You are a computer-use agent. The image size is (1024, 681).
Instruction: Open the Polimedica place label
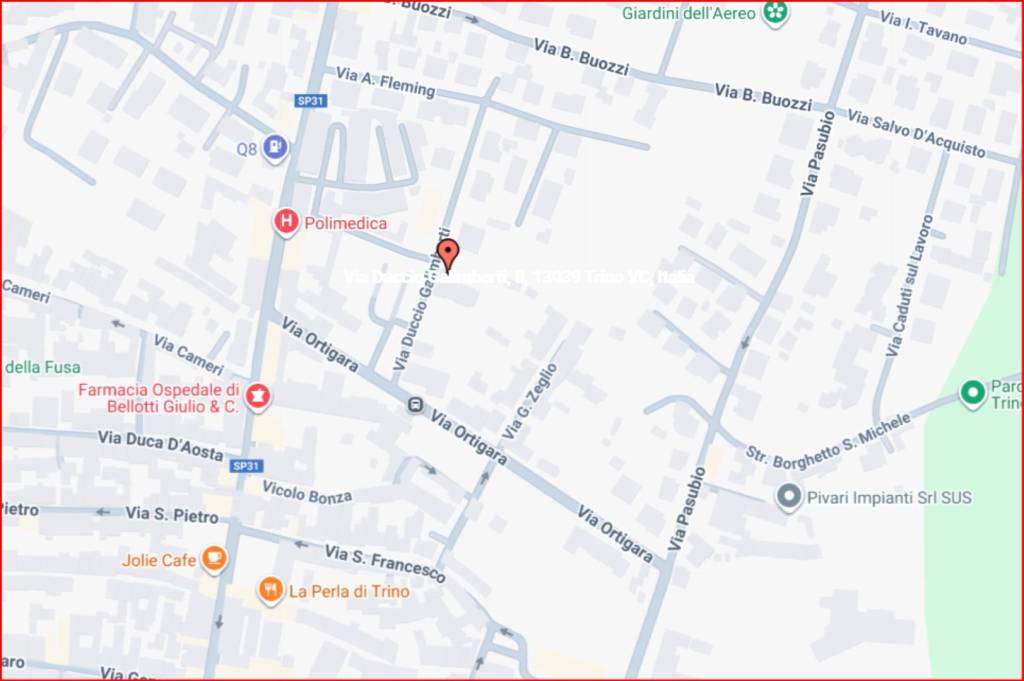(x=345, y=223)
